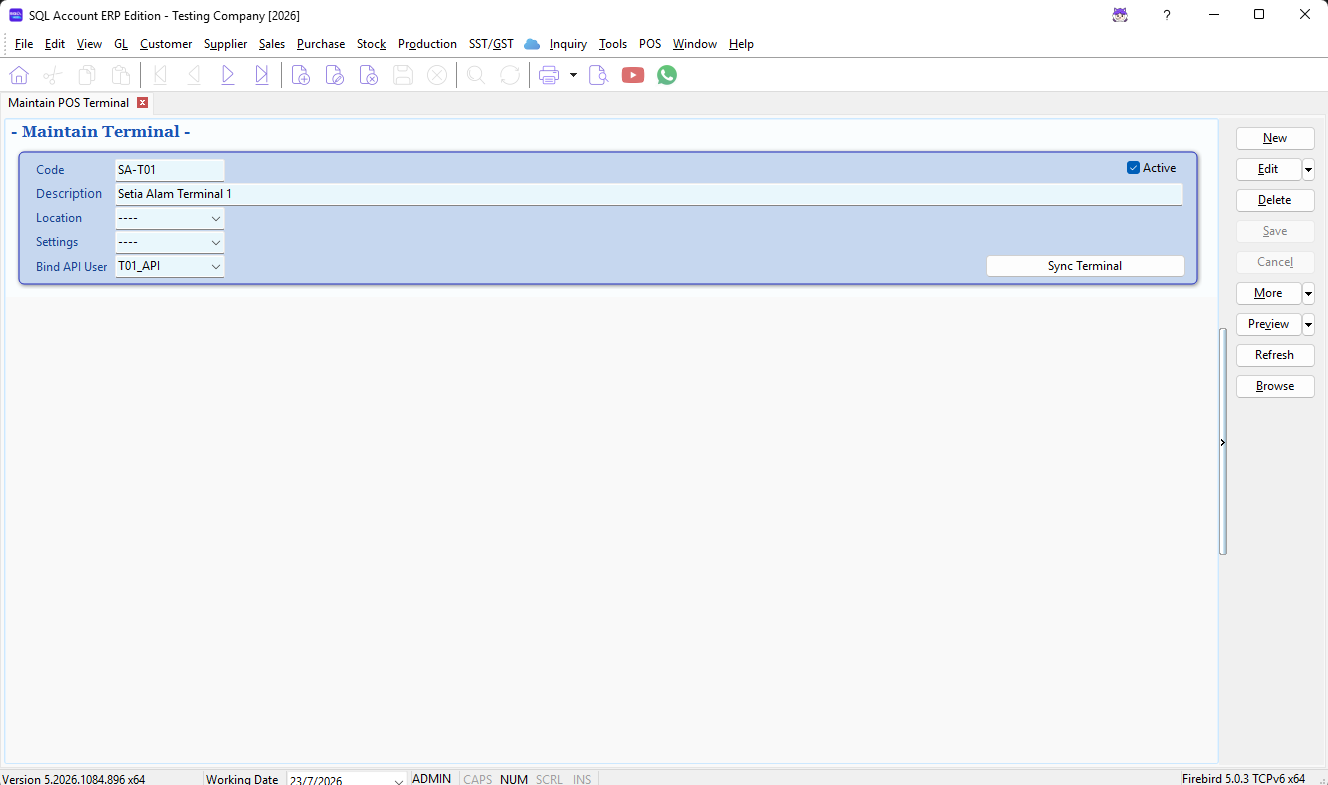
Task: Open the WhatsApp icon in toolbar
Action: coord(667,75)
